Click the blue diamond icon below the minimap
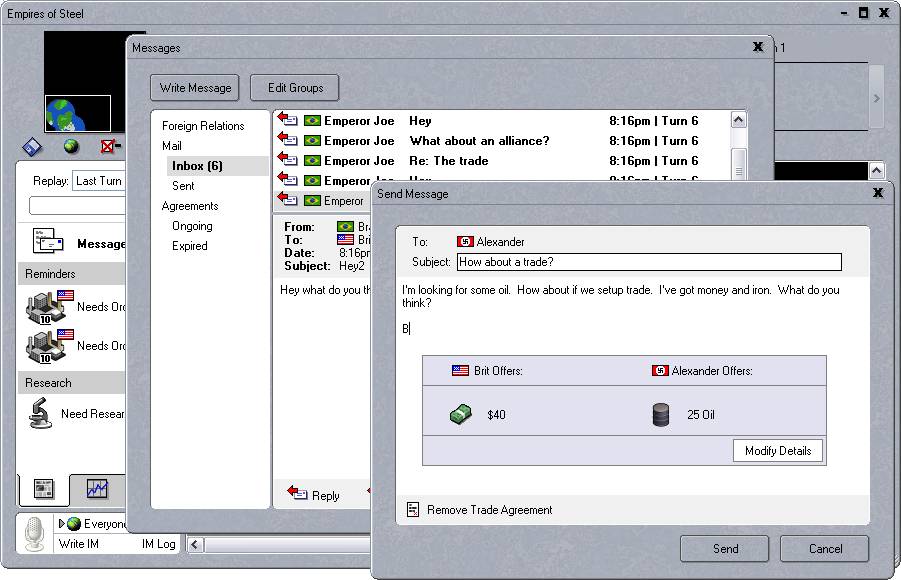 (x=33, y=147)
